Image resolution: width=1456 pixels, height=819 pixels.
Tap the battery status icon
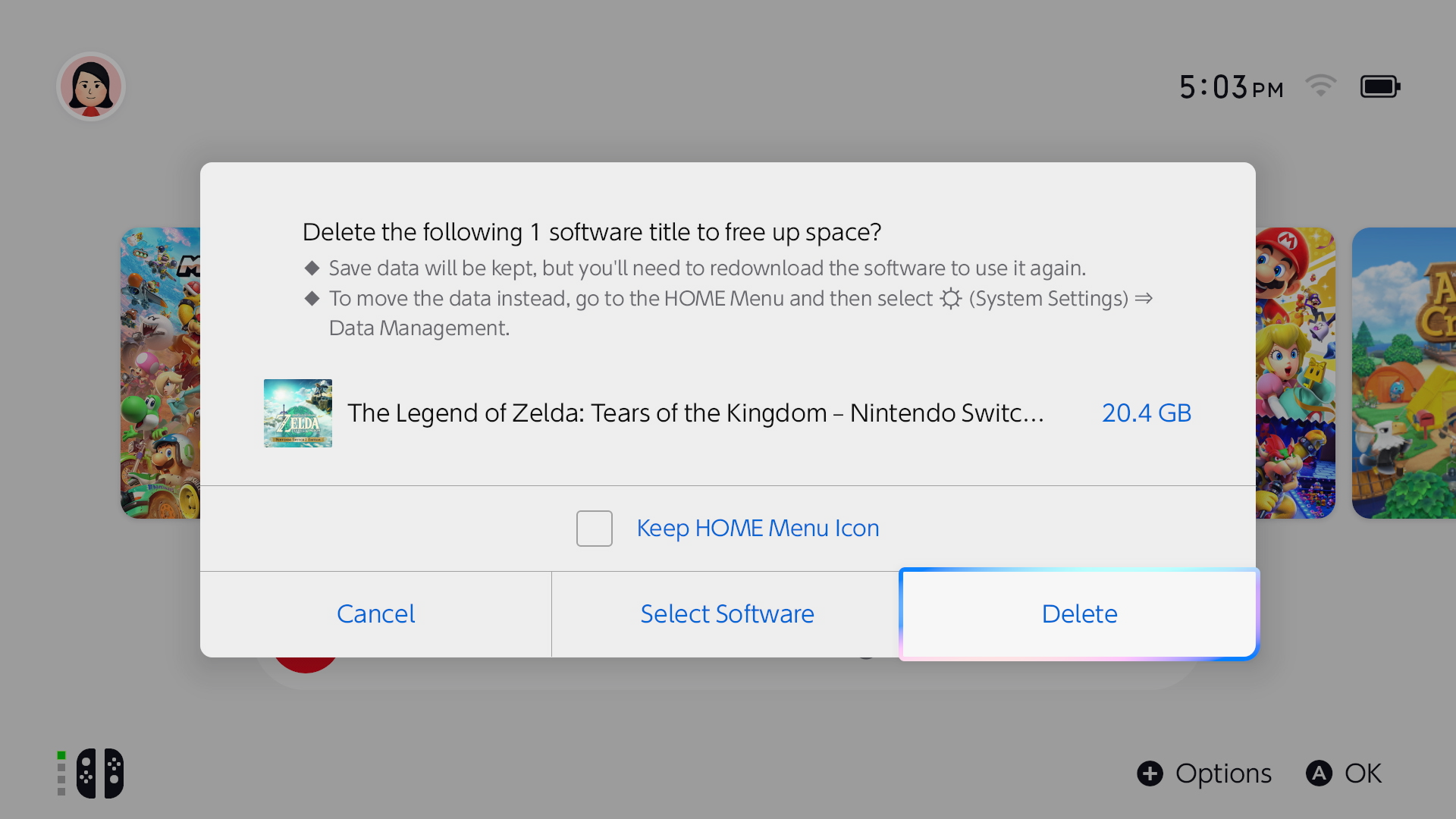1380,86
